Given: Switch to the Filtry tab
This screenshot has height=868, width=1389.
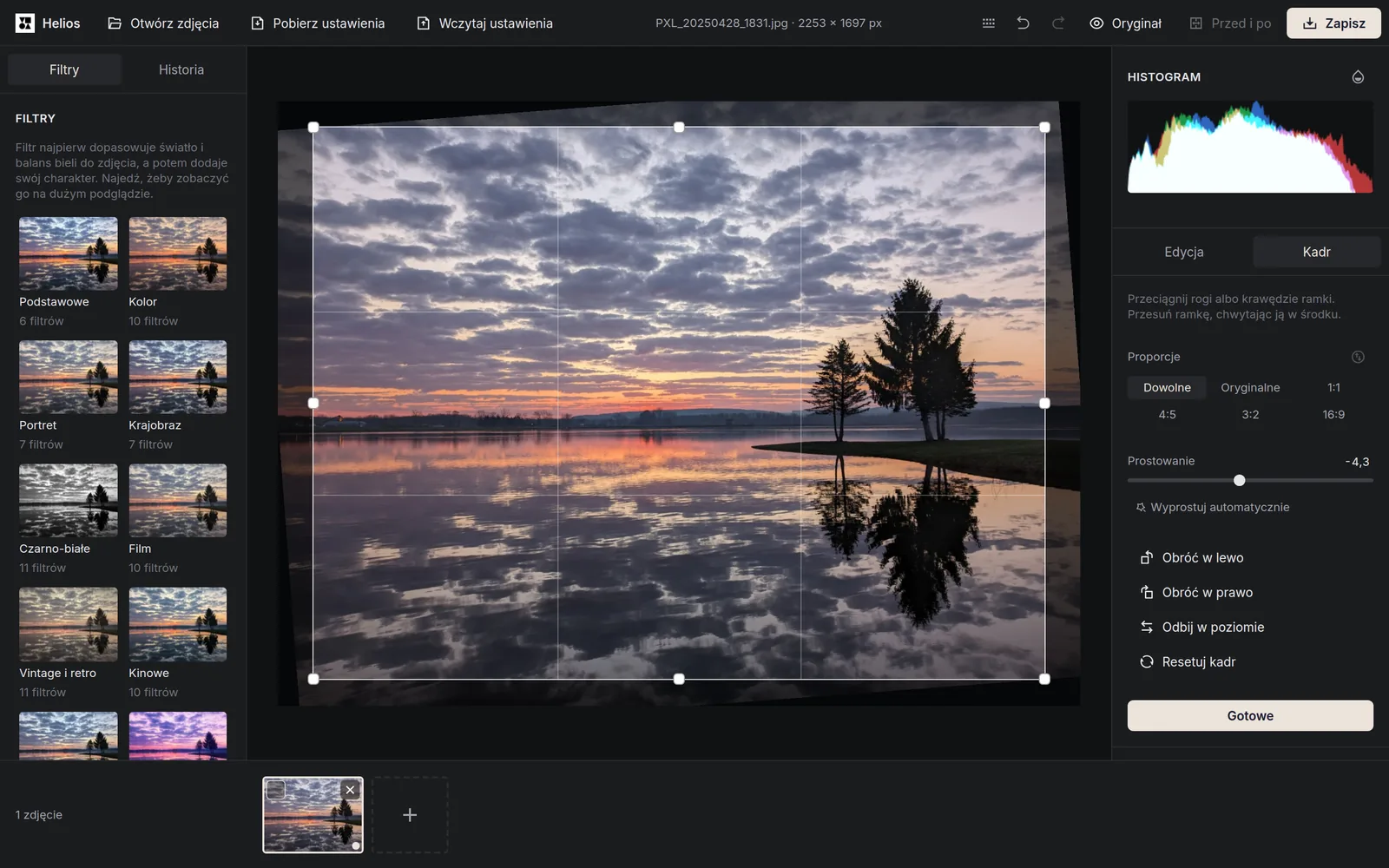Looking at the screenshot, I should point(64,69).
